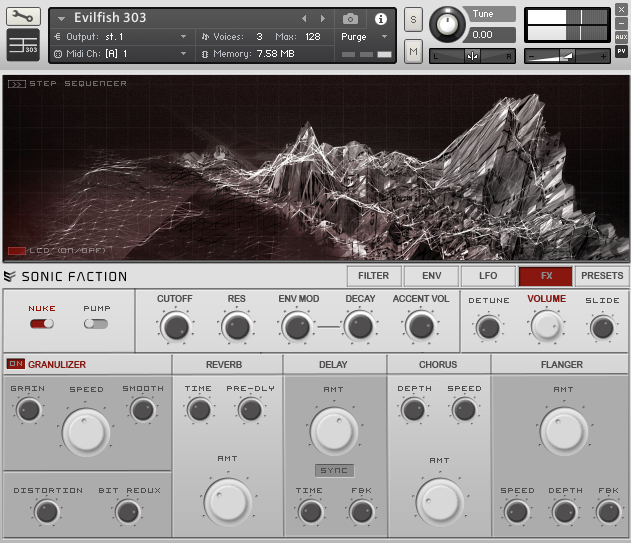Toggle the NUKE switch
The image size is (631, 543).
(41, 324)
